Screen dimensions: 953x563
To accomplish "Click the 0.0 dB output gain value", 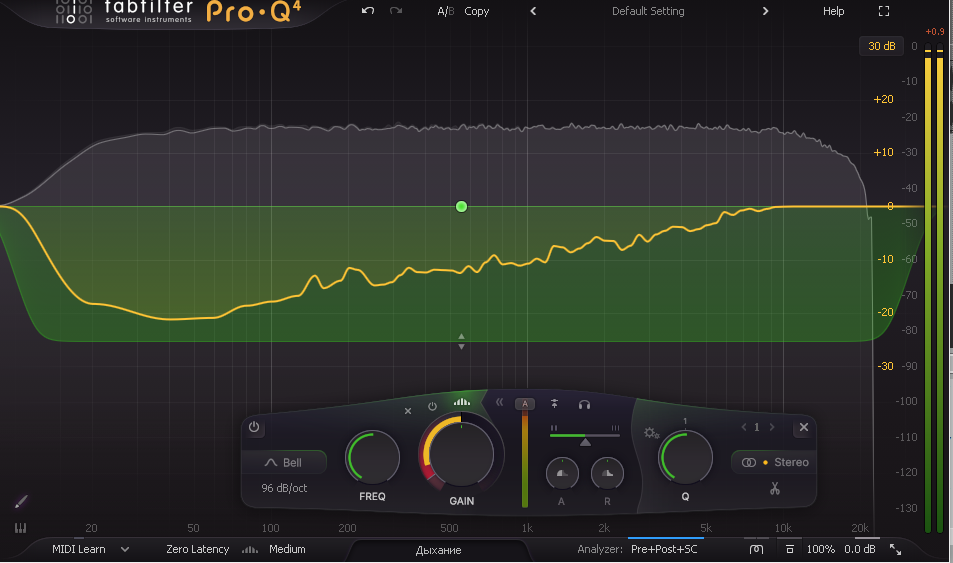I will click(859, 550).
